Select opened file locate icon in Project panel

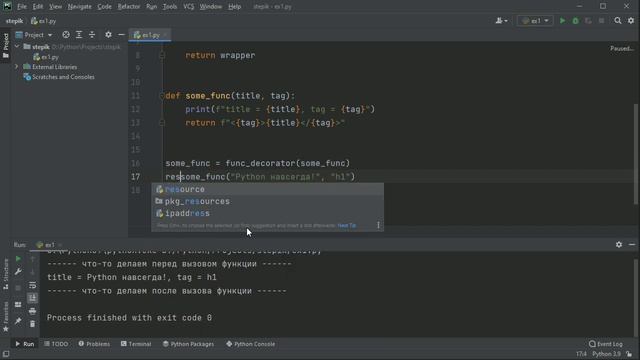point(66,35)
